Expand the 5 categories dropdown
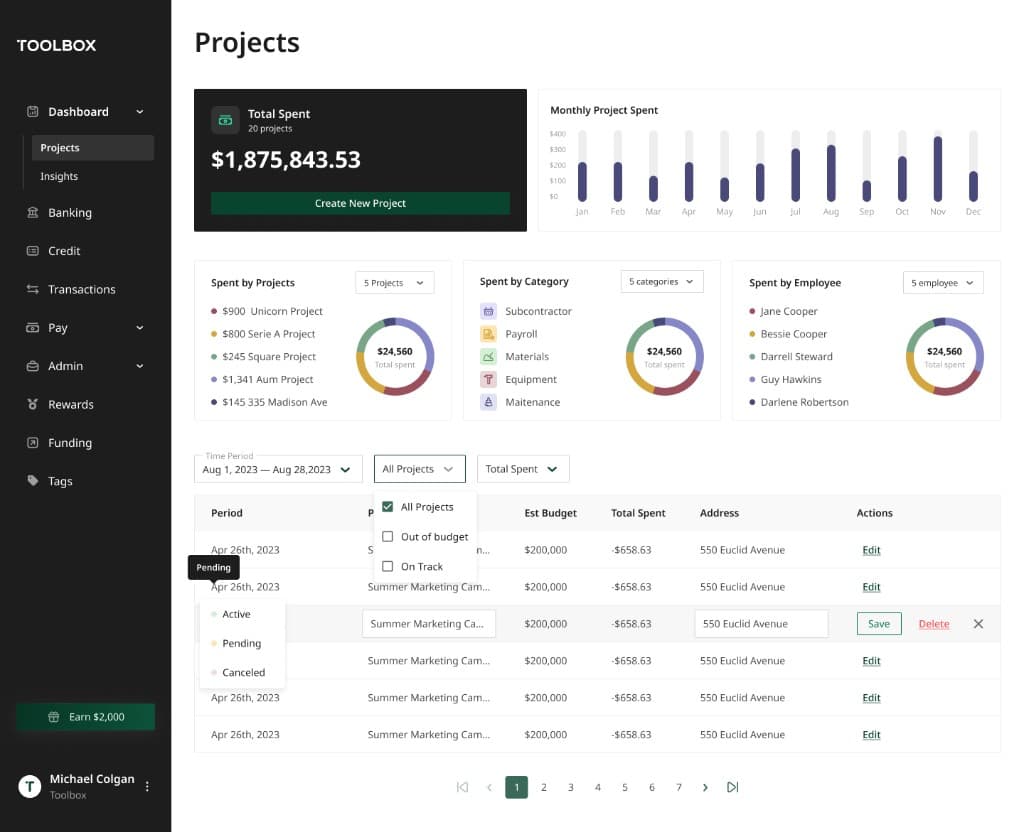Screen dimensions: 1024x832 661,281
